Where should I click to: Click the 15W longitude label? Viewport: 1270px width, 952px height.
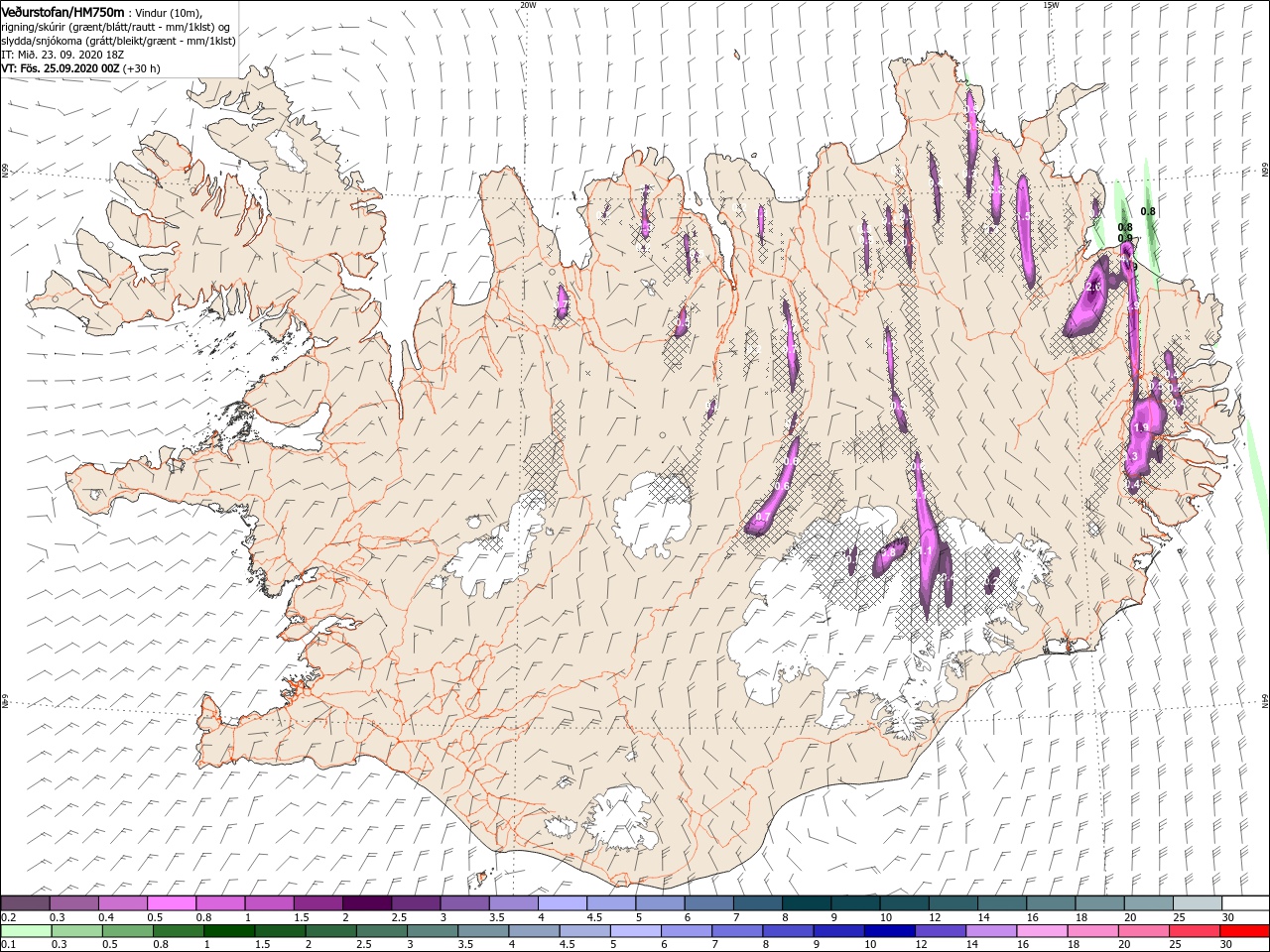coord(1051,5)
